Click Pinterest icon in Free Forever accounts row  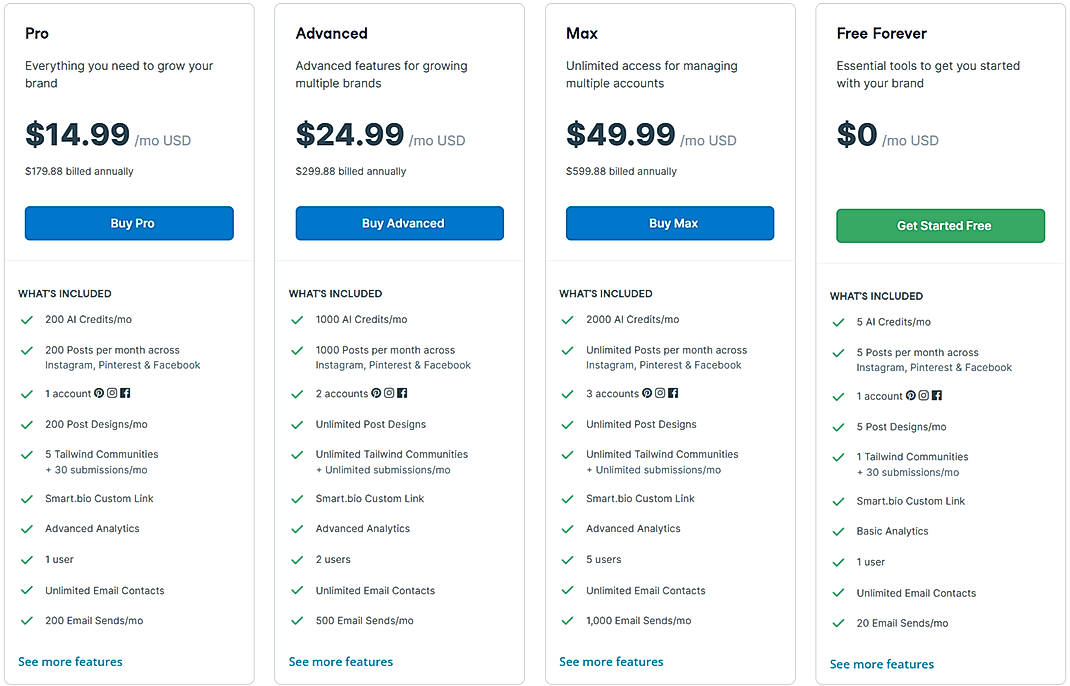[x=911, y=396]
